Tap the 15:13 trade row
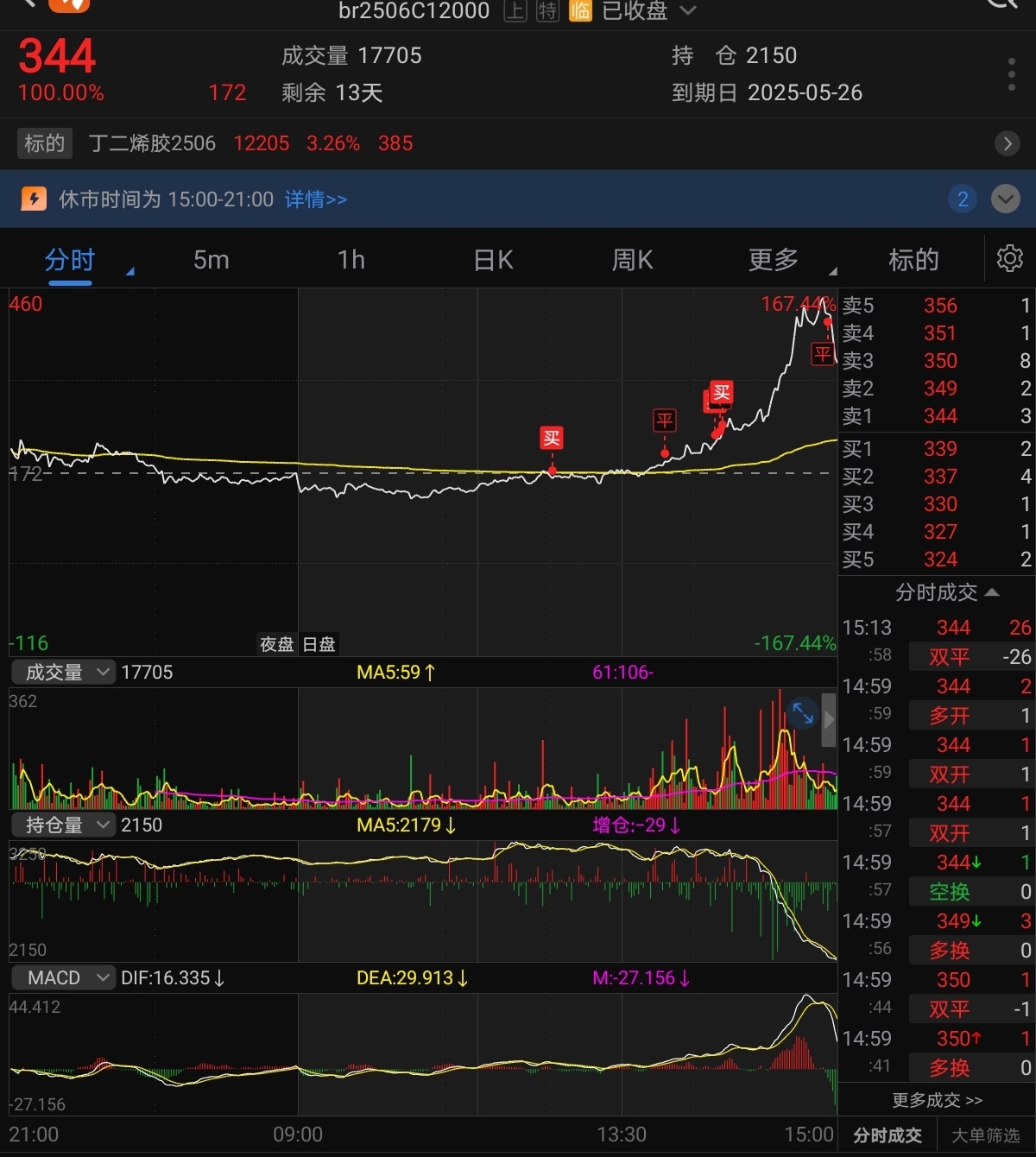This screenshot has width=1036, height=1157. coord(937,628)
